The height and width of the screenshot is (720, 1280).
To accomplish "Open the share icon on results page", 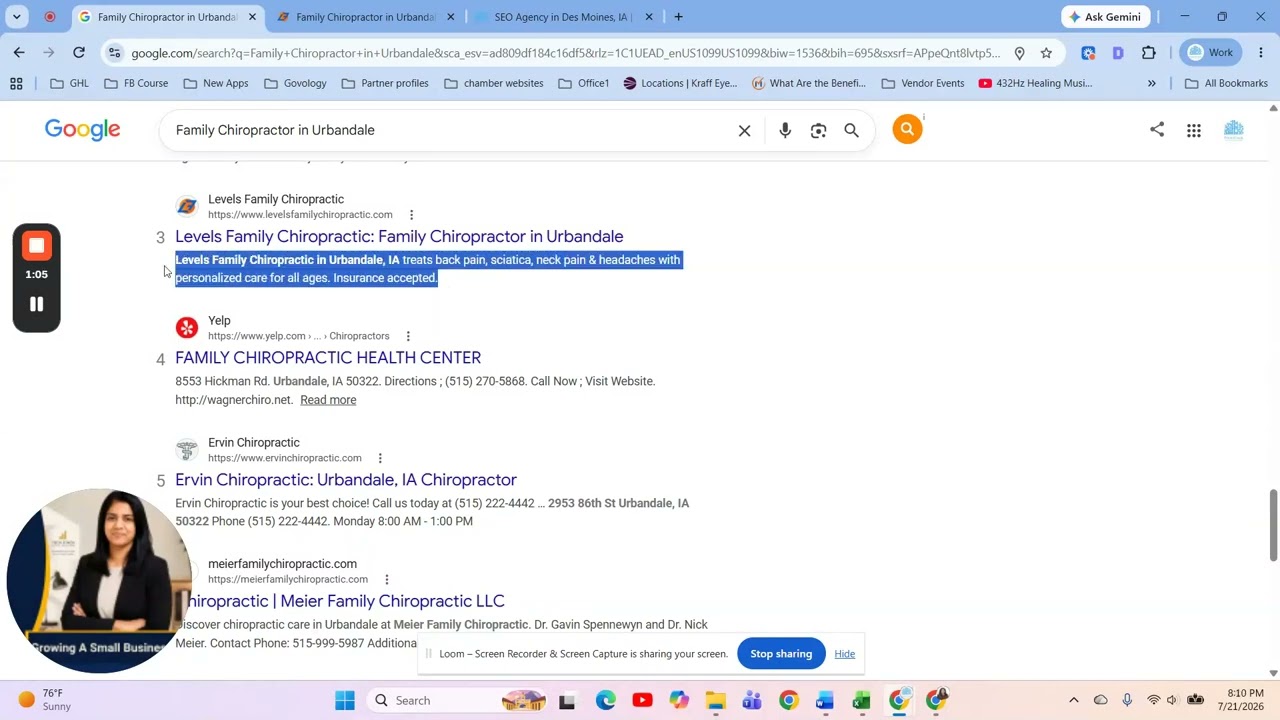I will tap(1157, 129).
